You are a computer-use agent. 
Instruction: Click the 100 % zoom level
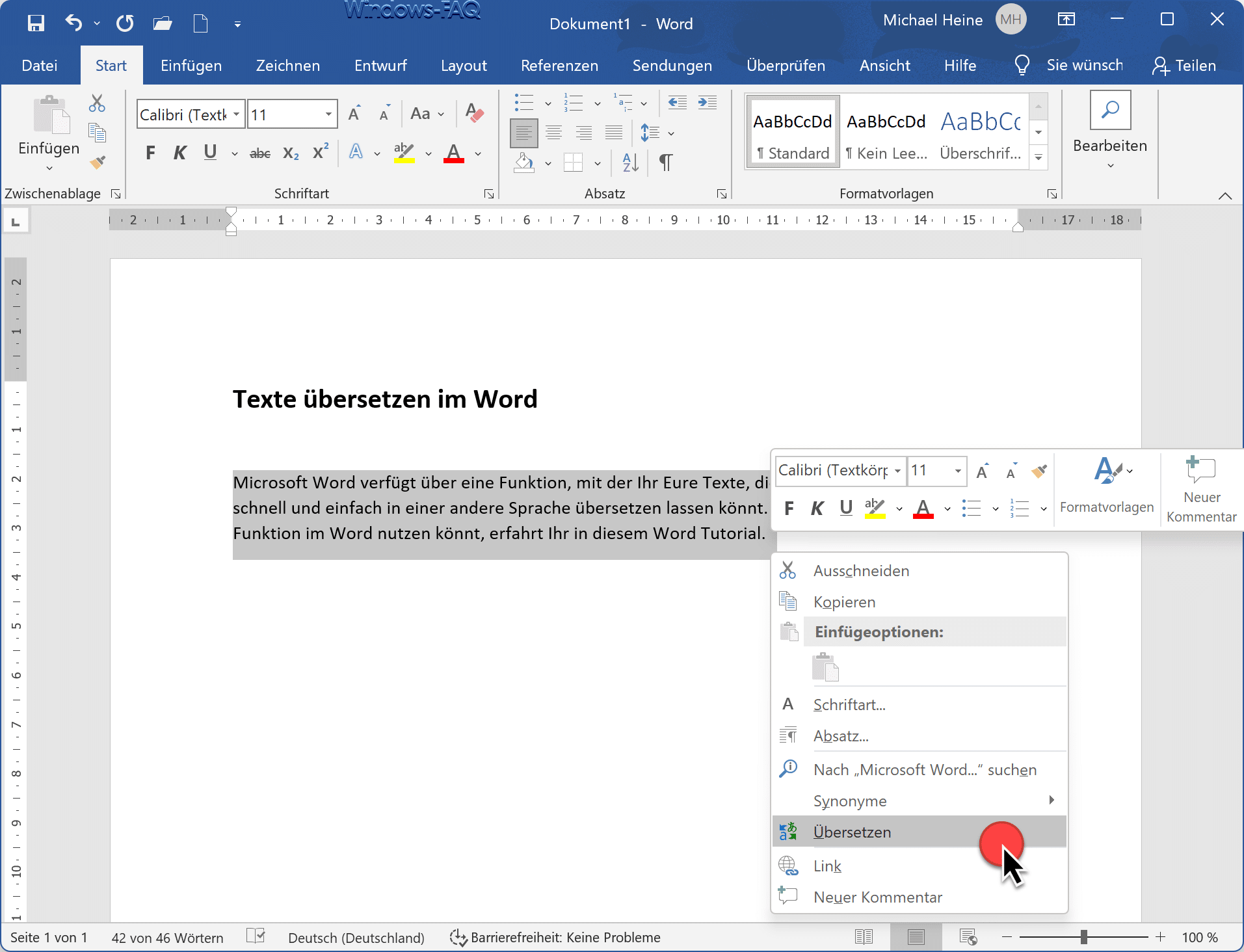coord(1199,938)
